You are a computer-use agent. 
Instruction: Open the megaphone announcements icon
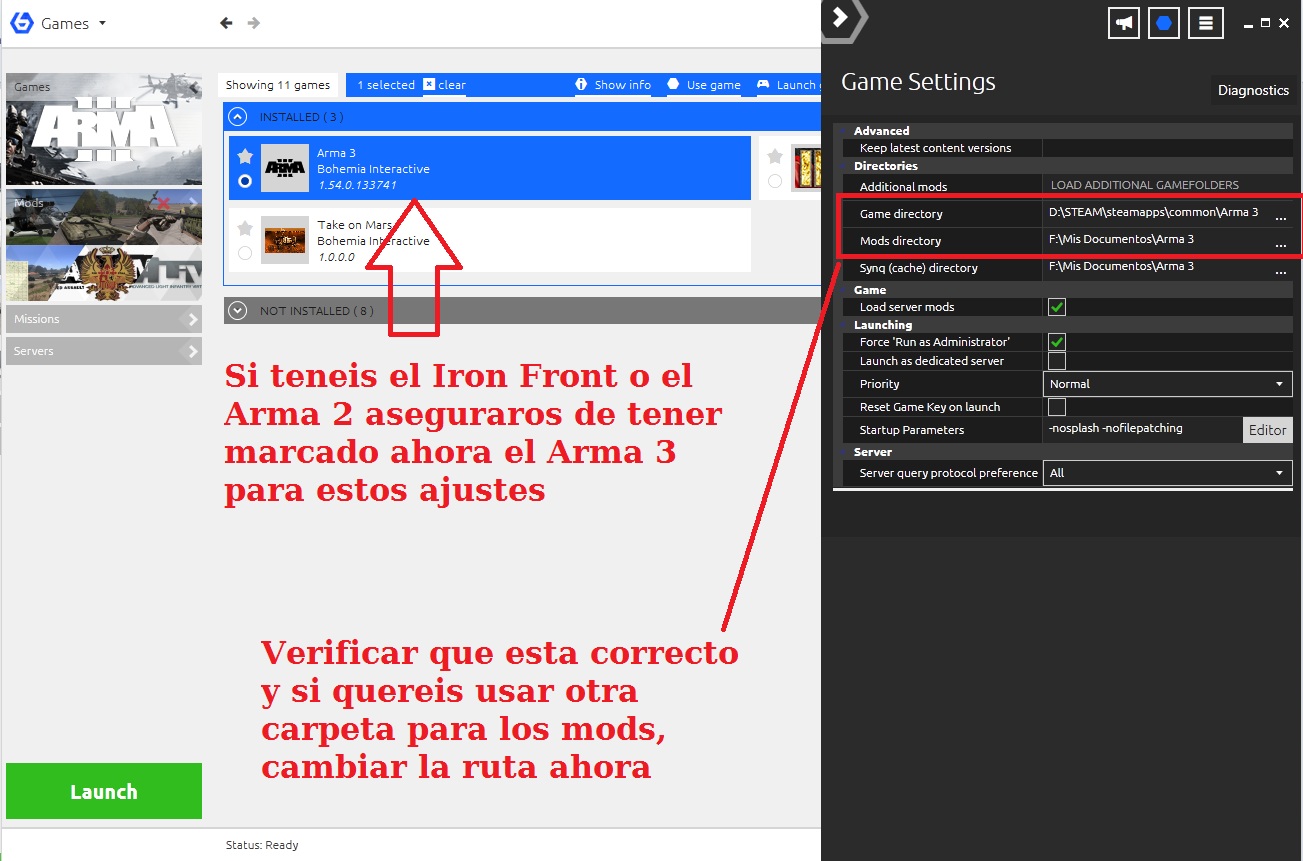[1125, 23]
